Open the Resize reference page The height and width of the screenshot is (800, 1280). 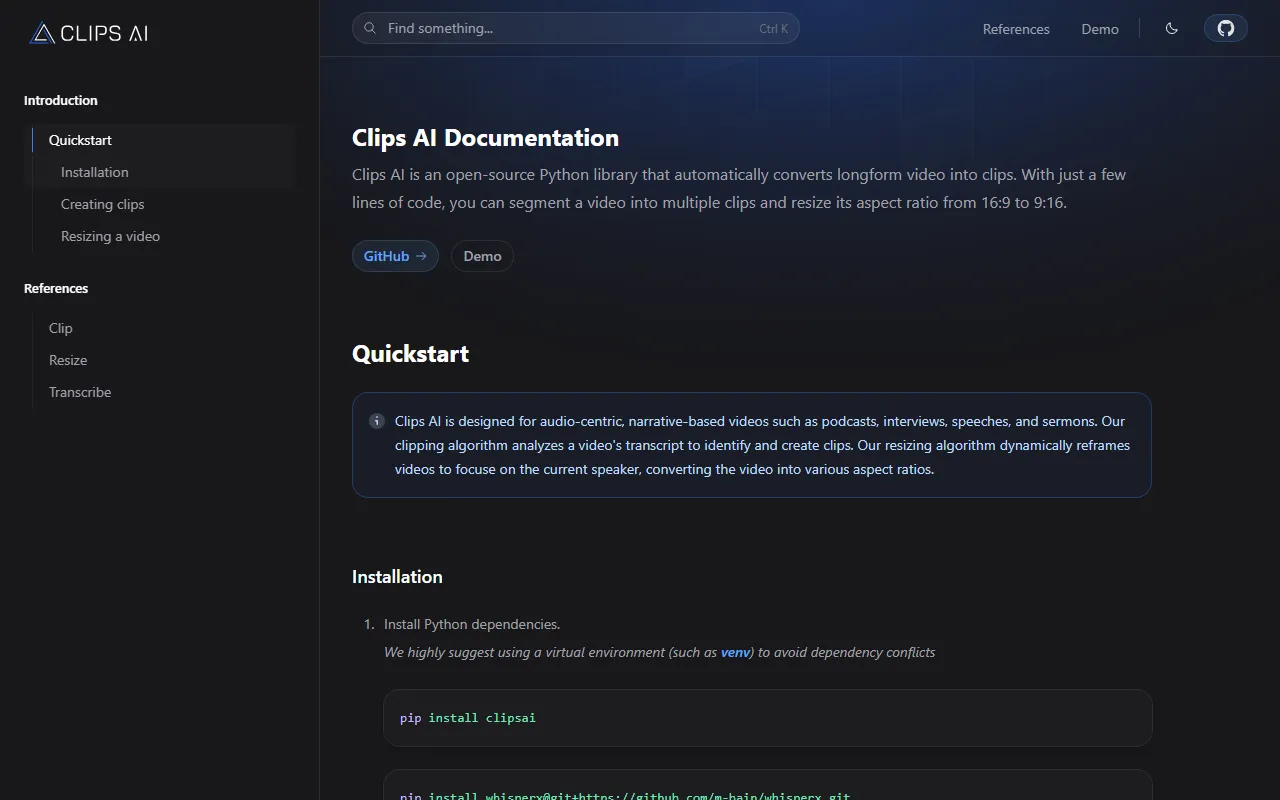pyautogui.click(x=68, y=360)
